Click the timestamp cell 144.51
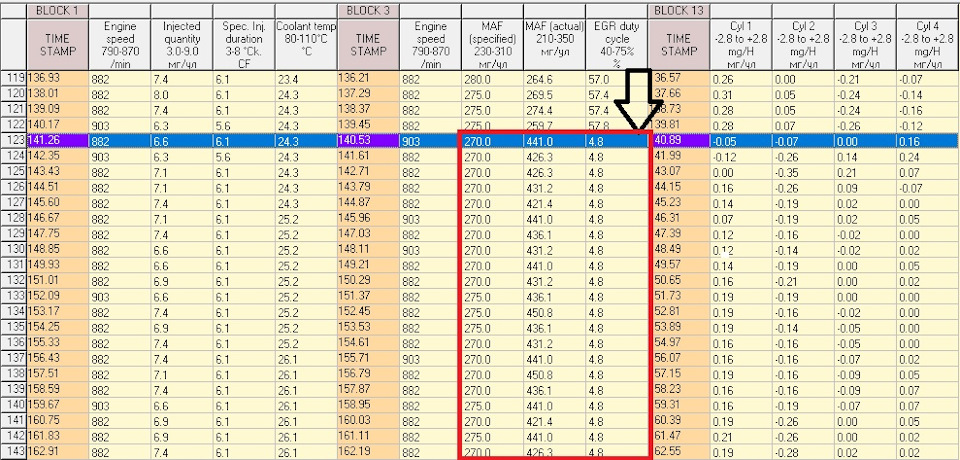Screen dimensions: 960x460 click(x=58, y=187)
